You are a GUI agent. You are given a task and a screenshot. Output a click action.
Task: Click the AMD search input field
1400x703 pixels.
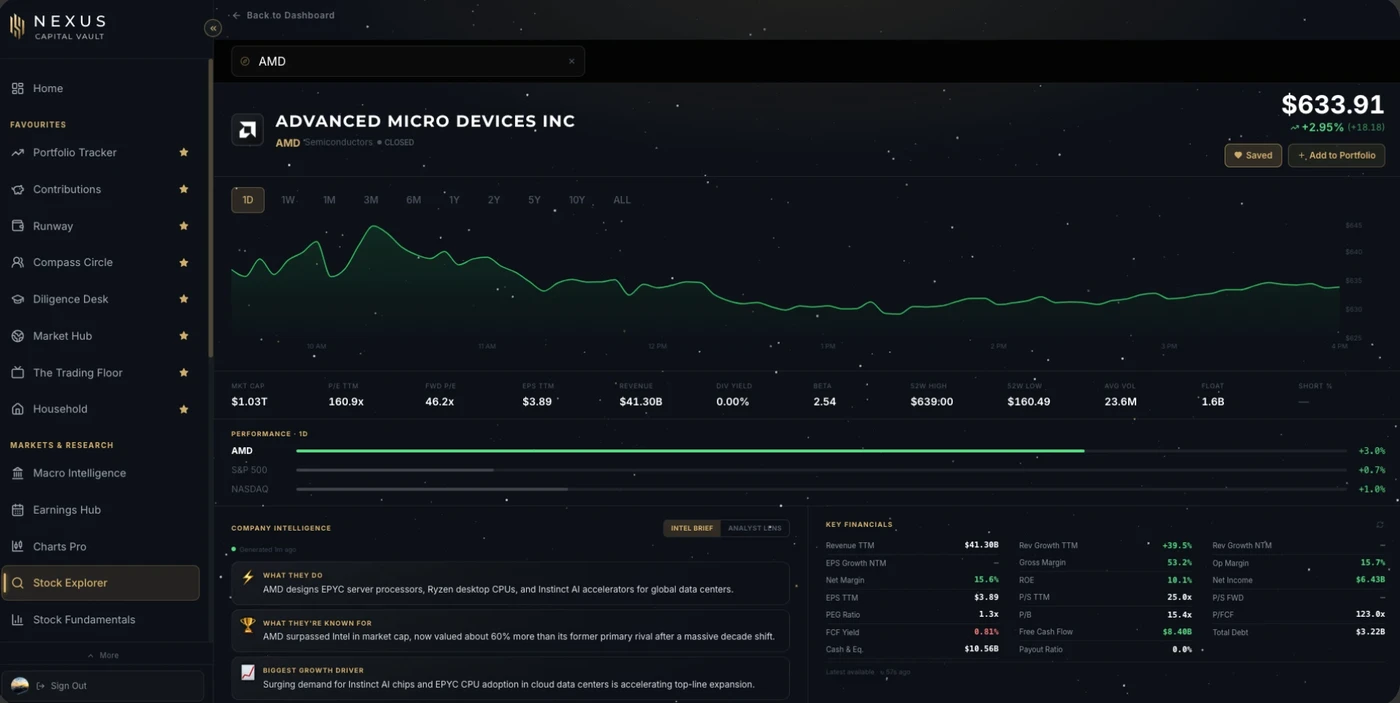point(408,61)
